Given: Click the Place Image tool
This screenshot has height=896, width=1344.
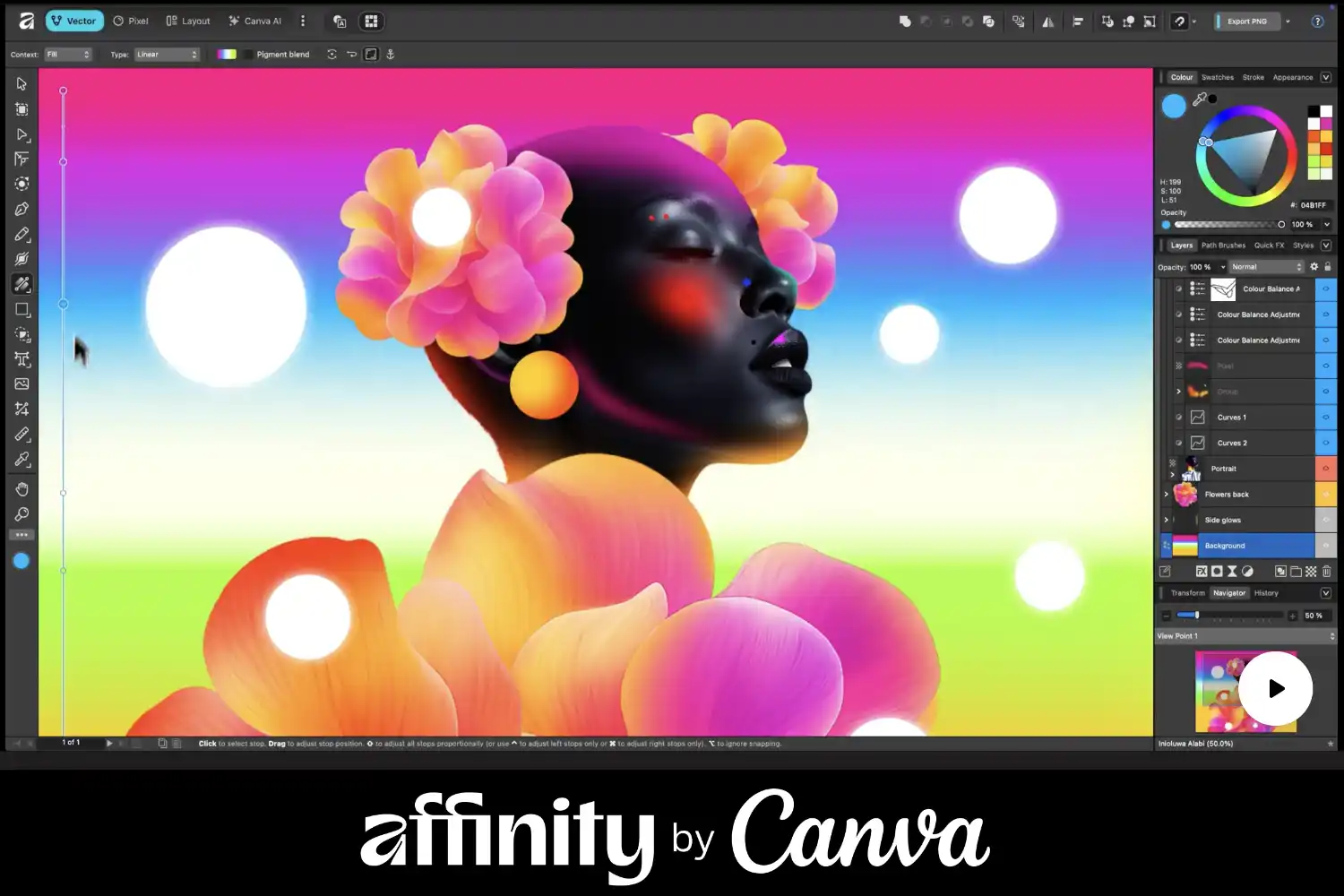Looking at the screenshot, I should click(22, 383).
